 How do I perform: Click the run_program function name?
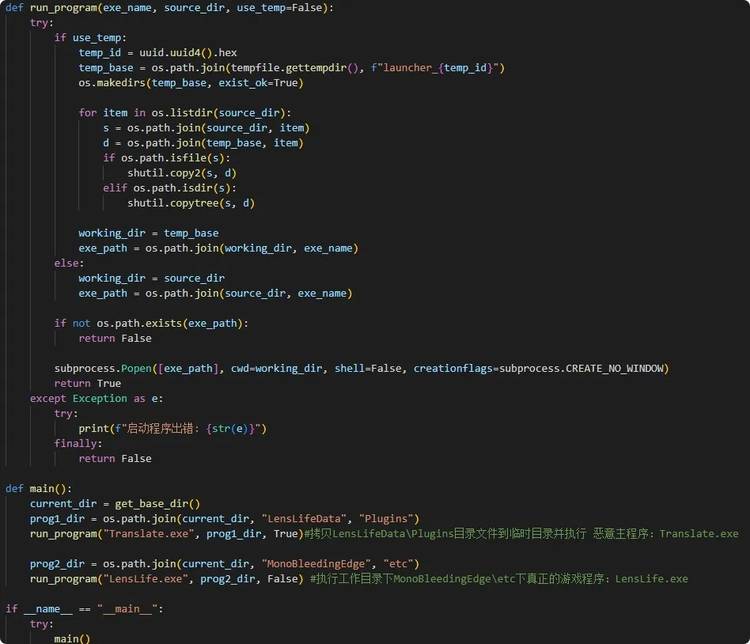click(x=64, y=8)
